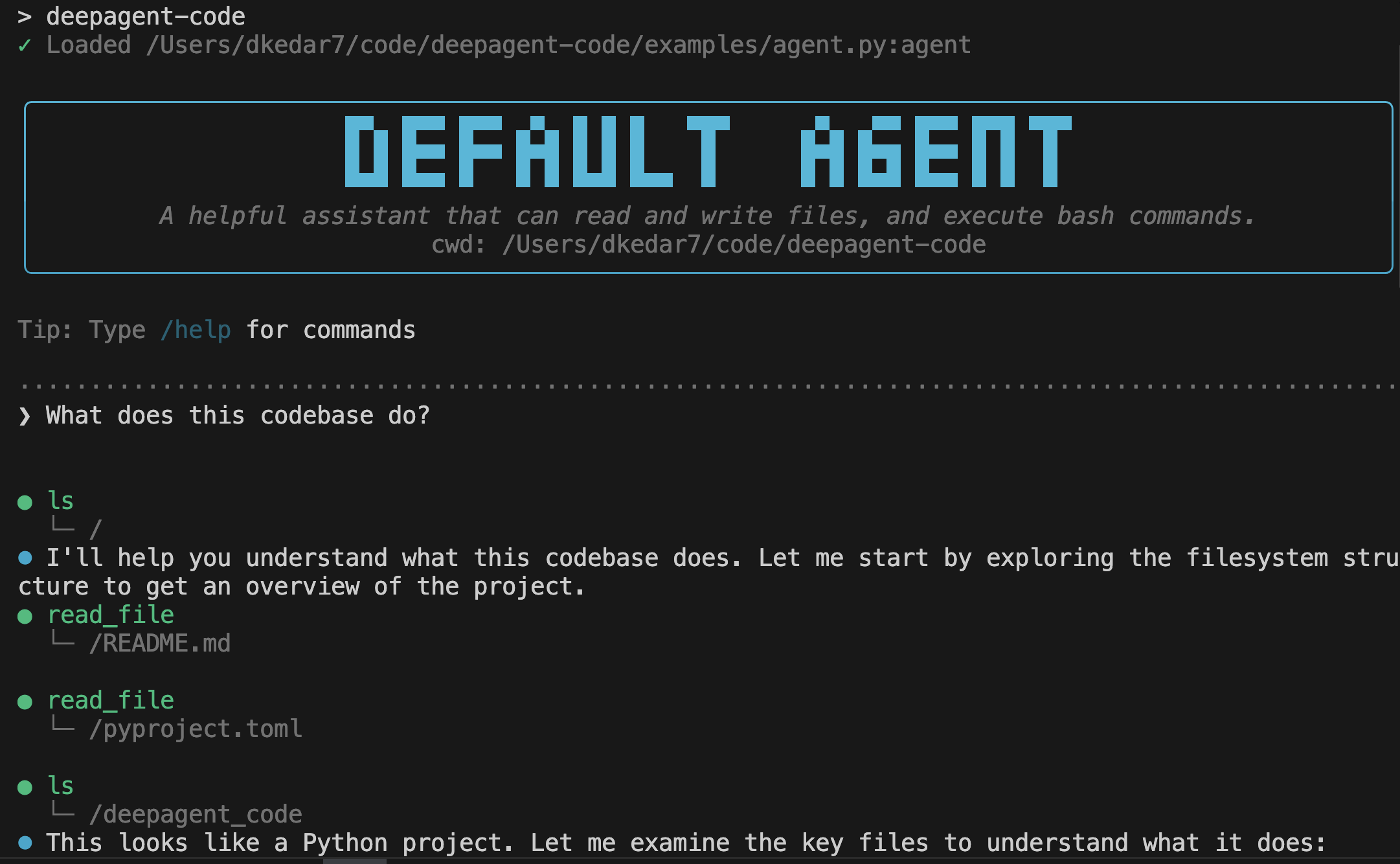
Task: Click the /deepagent_code directory path
Action: coord(196,814)
